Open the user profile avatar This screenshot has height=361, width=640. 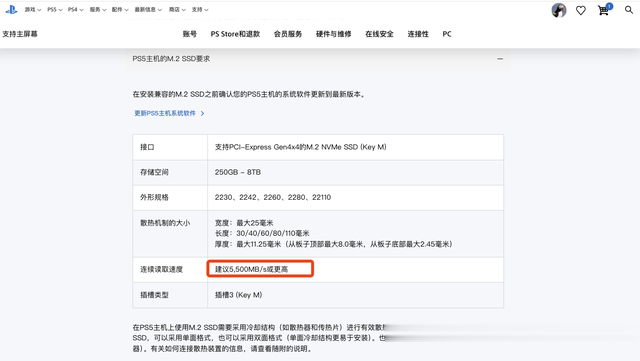[559, 10]
